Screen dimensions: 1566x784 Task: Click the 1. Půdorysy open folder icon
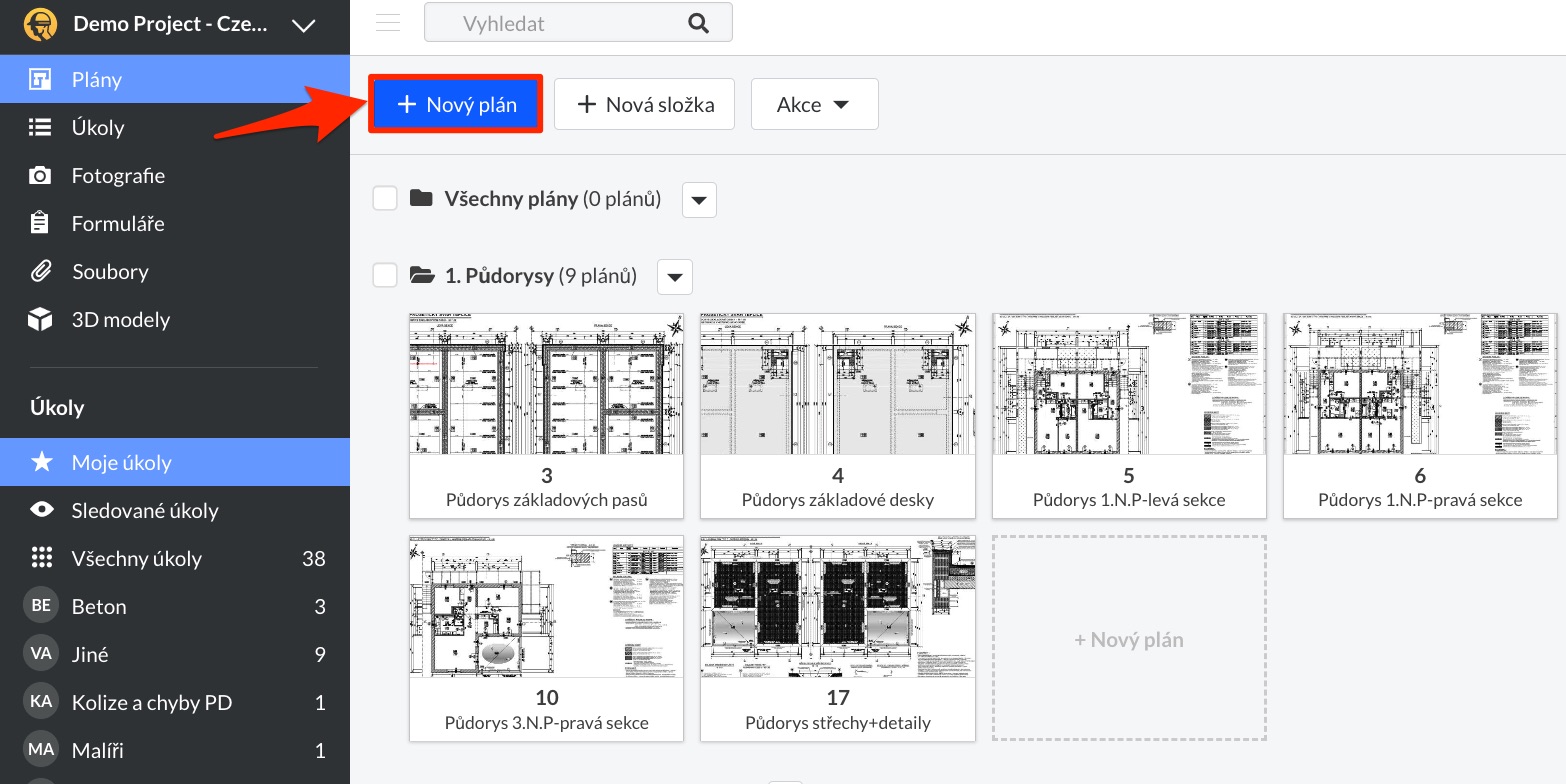[421, 275]
